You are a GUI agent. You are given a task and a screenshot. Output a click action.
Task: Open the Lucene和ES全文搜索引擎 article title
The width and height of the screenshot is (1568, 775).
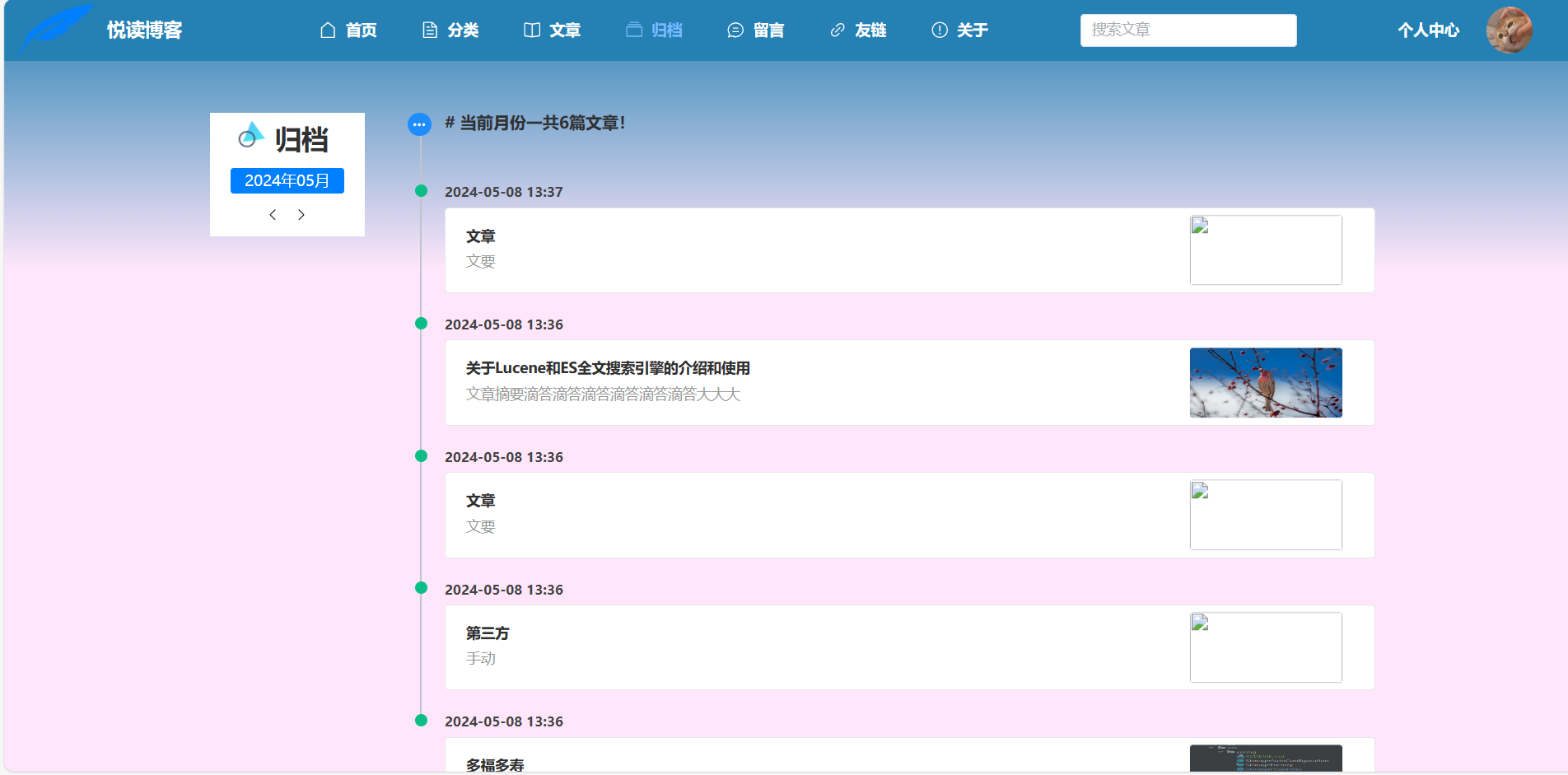[x=608, y=368]
